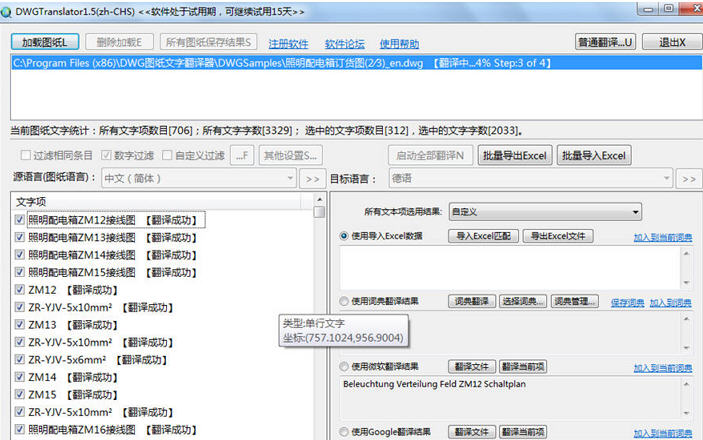The image size is (703, 440).
Task: Uncheck the ZM12 text item checkbox
Action: (19, 289)
